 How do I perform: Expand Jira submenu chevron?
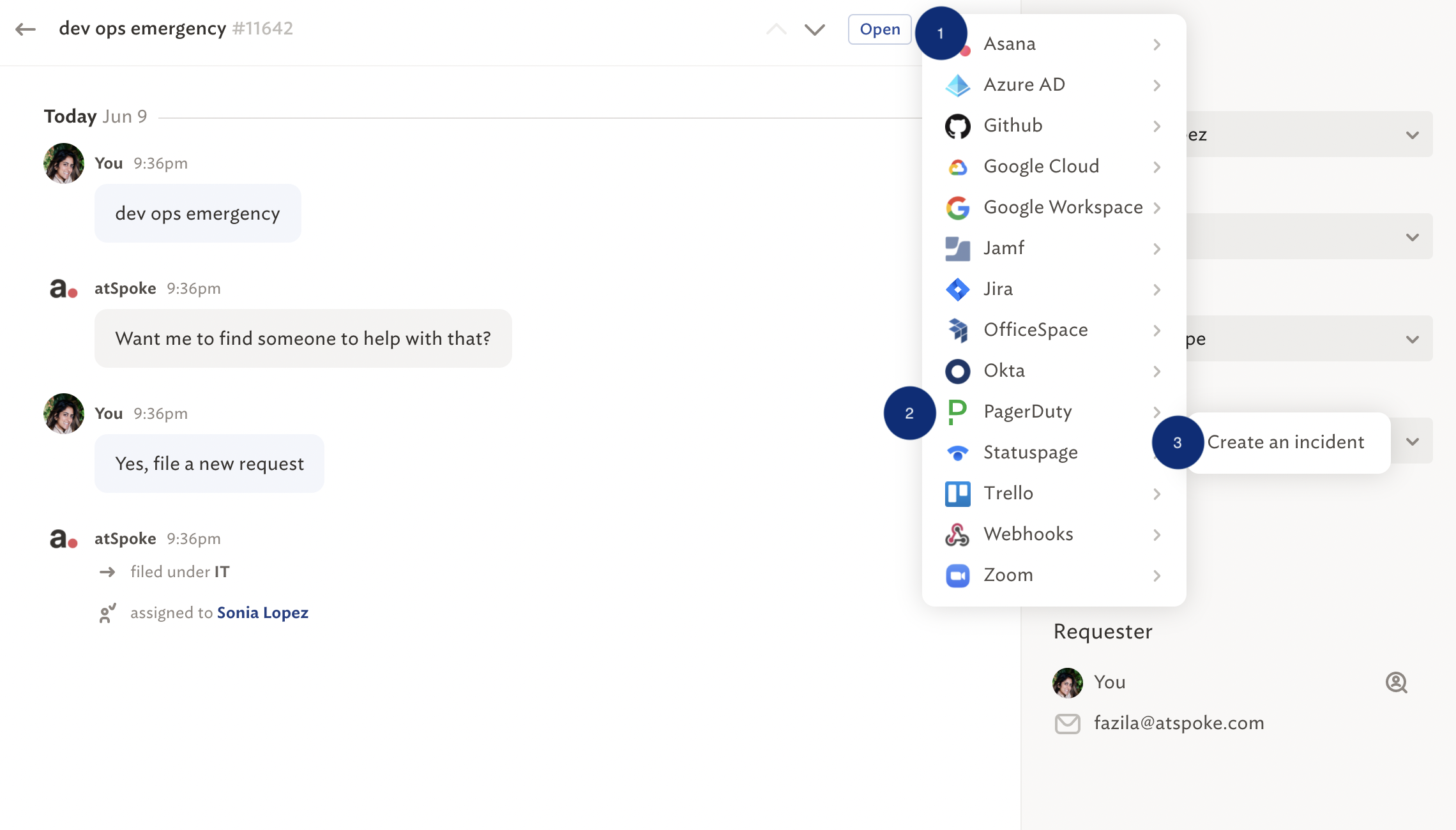tap(1157, 290)
